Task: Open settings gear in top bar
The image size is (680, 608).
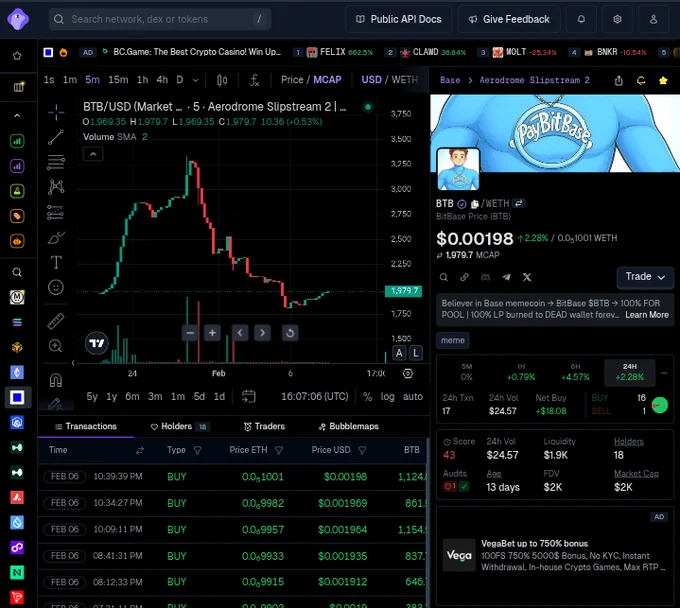Action: (x=617, y=19)
